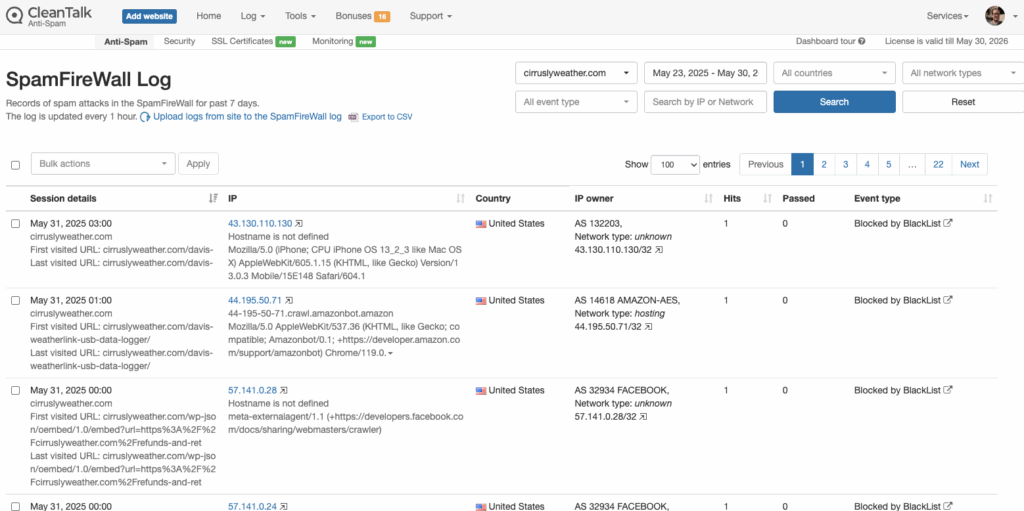Switch to the SSL Certificates tab
This screenshot has width=1024, height=511.
(x=253, y=41)
